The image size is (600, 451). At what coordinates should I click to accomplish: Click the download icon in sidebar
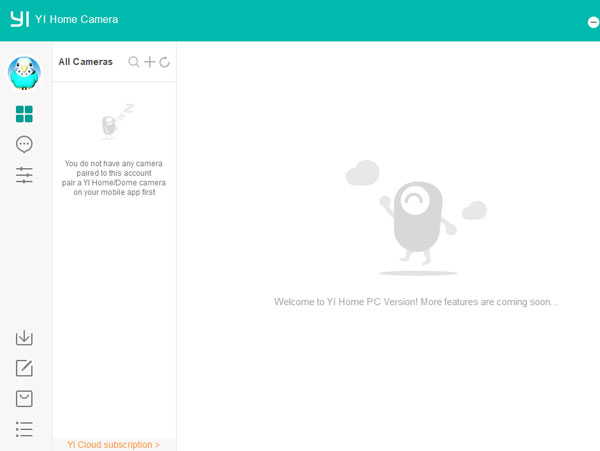tap(24, 338)
